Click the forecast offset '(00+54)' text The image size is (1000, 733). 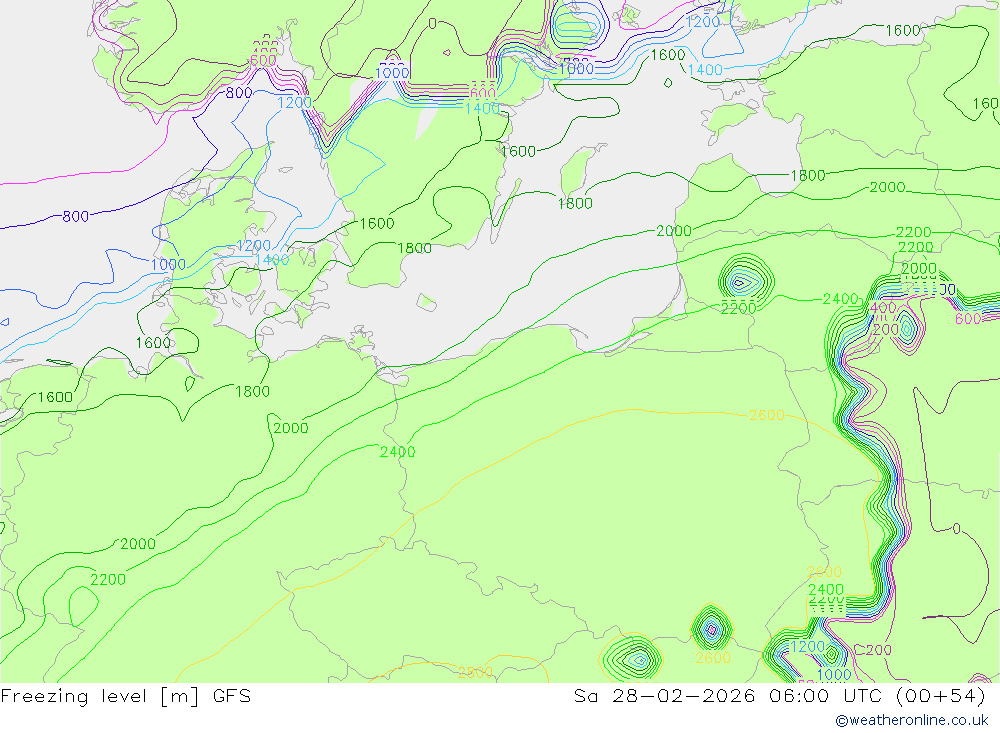click(x=941, y=695)
